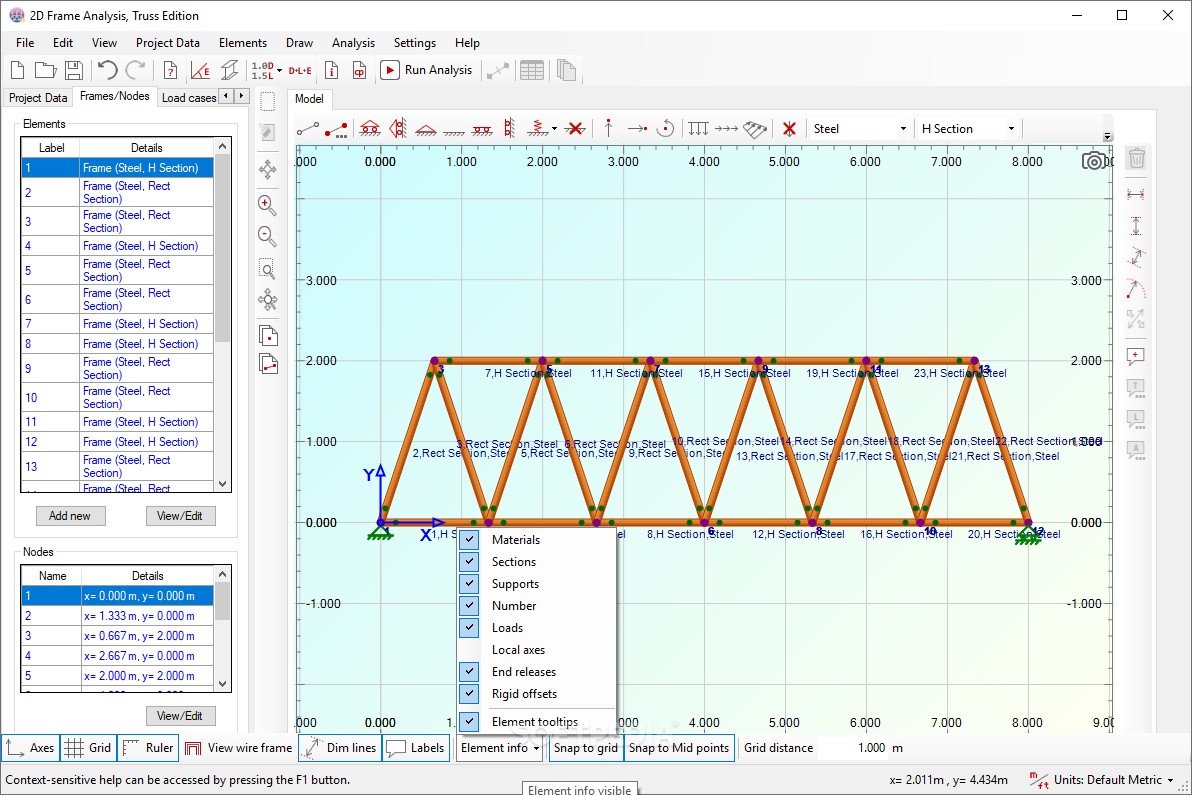Switch to the Project Data tab

point(38,97)
